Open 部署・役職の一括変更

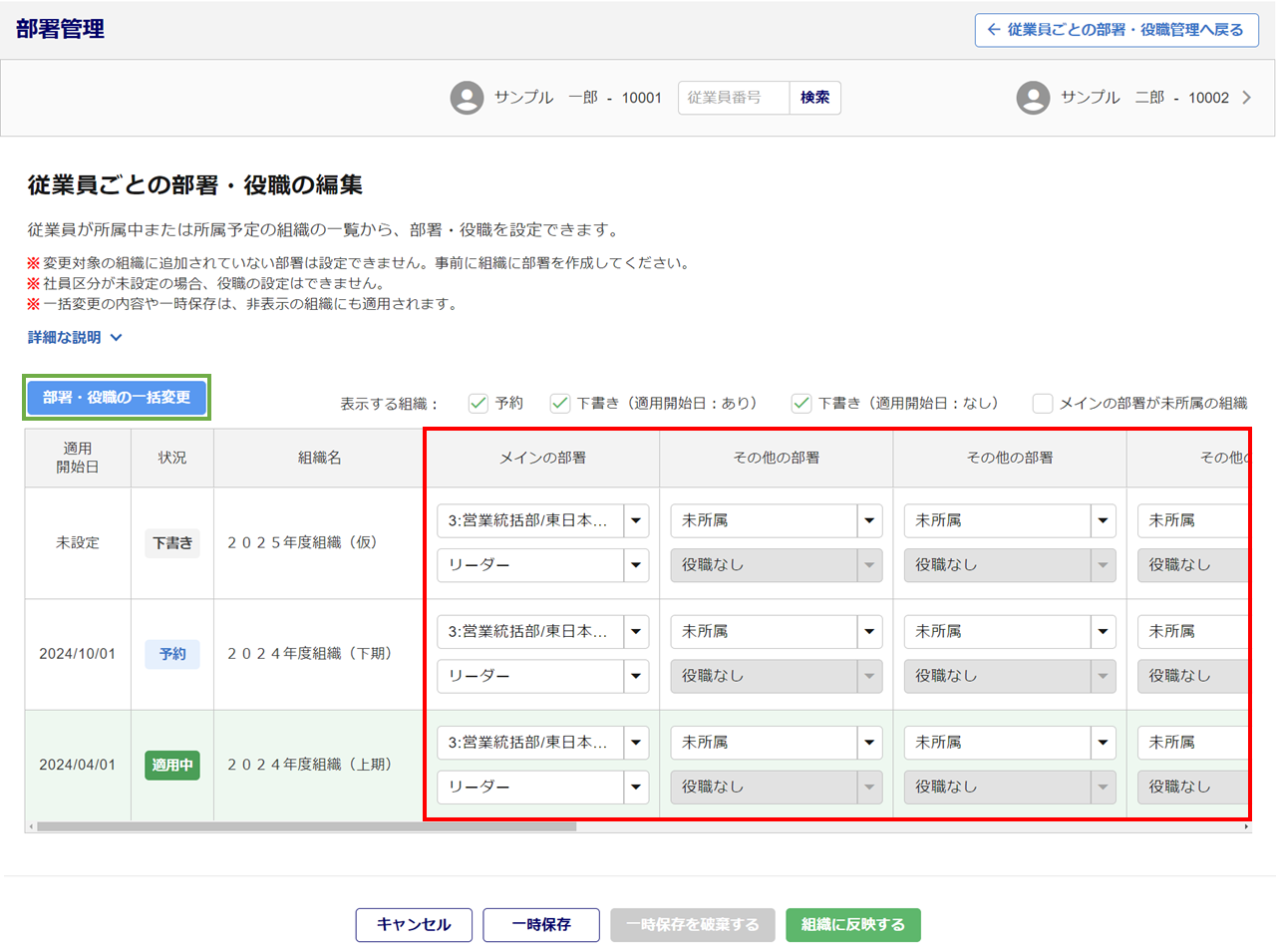point(117,397)
